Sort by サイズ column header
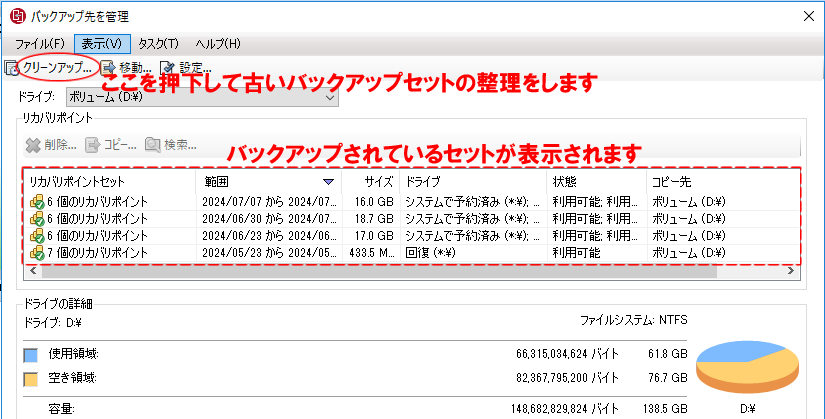The height and width of the screenshot is (419, 825). click(371, 182)
